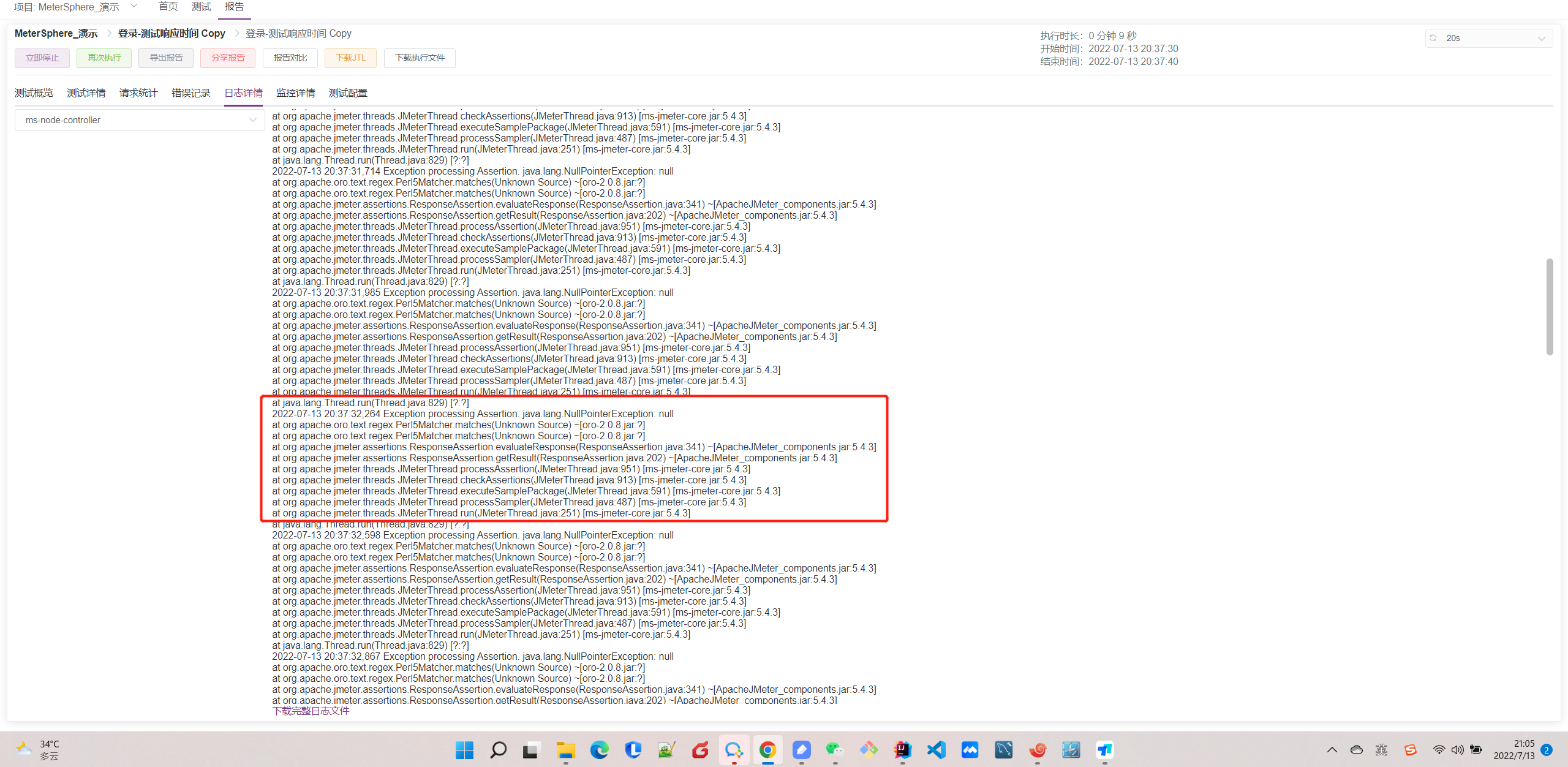Open Microsoft Edge from the taskbar

click(x=599, y=750)
